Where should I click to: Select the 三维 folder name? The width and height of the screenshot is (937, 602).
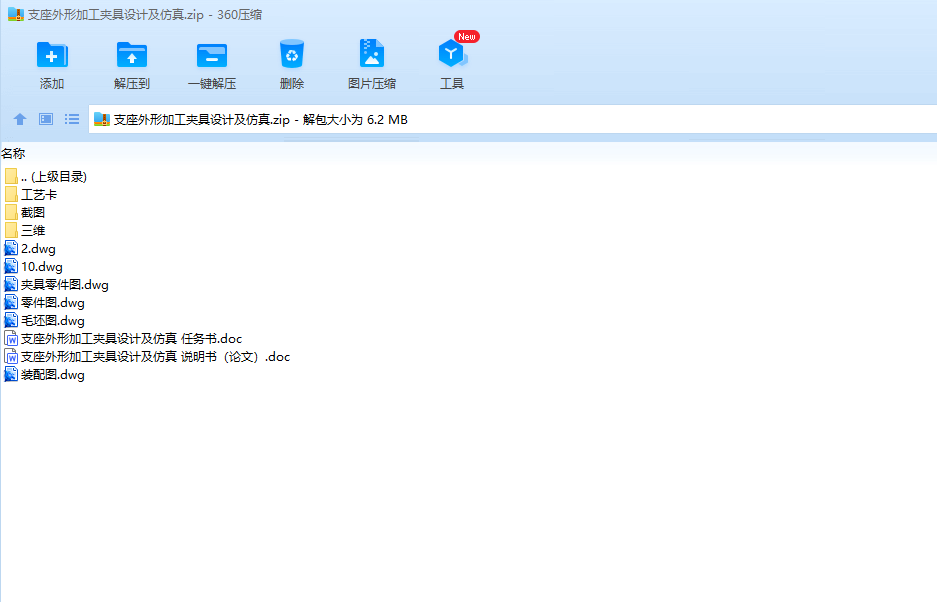(33, 230)
